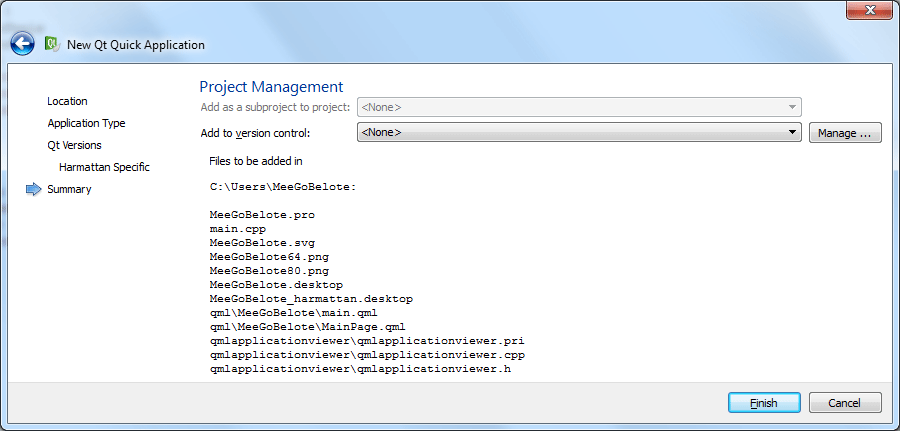
Task: Click the Qt Quick application icon in title
Action: click(x=52, y=44)
